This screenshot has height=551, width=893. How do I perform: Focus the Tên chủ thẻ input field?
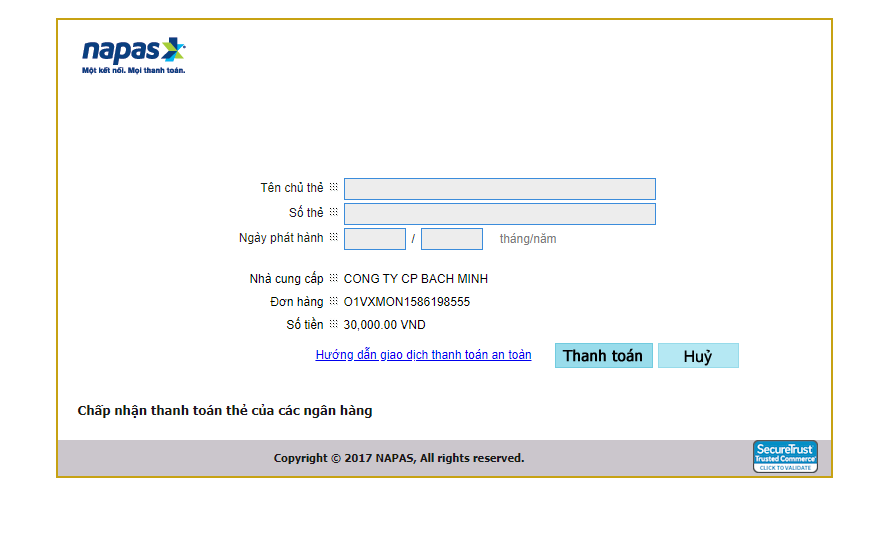point(499,189)
